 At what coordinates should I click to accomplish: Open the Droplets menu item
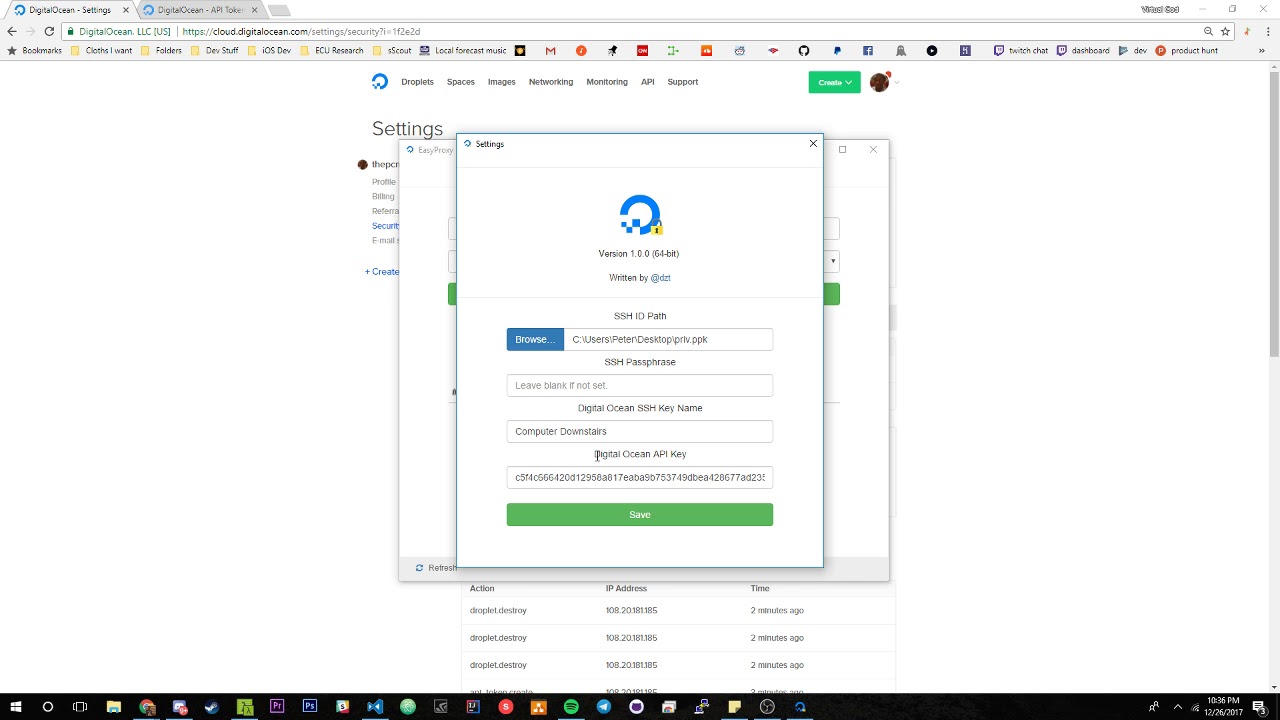click(x=417, y=82)
